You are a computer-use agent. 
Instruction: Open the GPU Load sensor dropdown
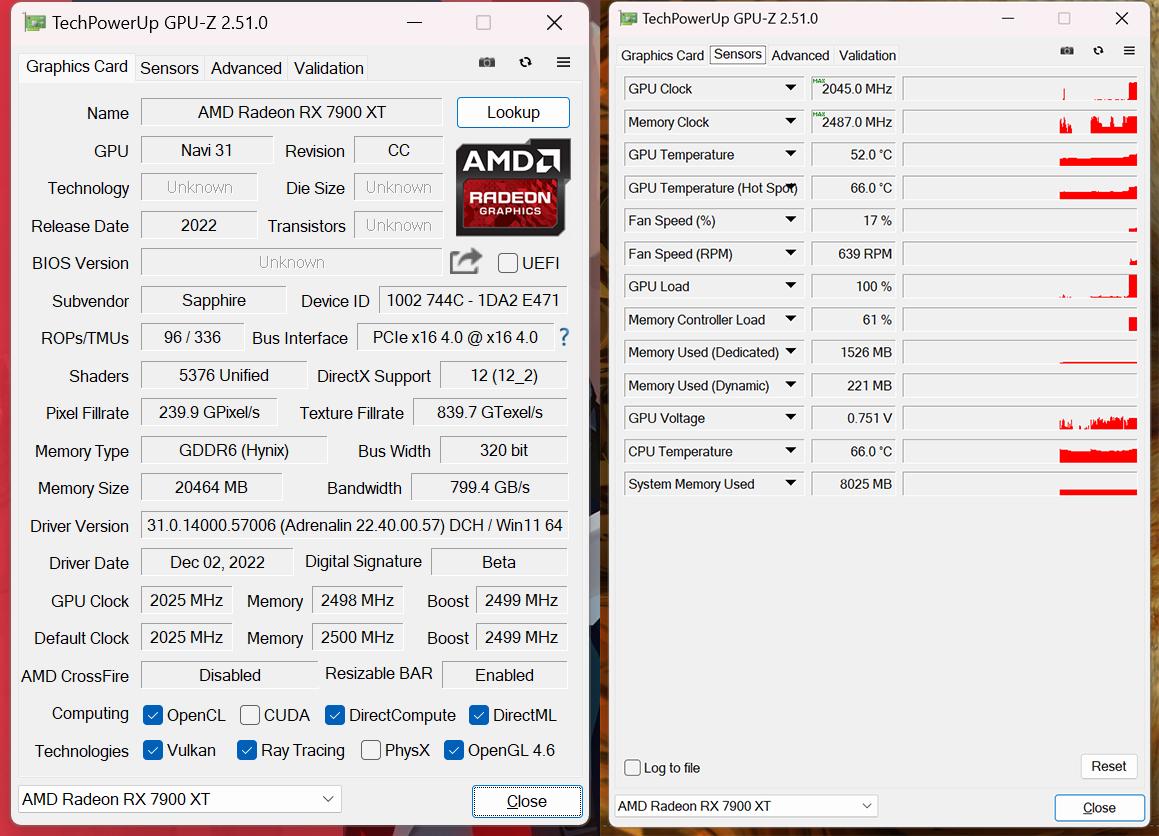[790, 285]
